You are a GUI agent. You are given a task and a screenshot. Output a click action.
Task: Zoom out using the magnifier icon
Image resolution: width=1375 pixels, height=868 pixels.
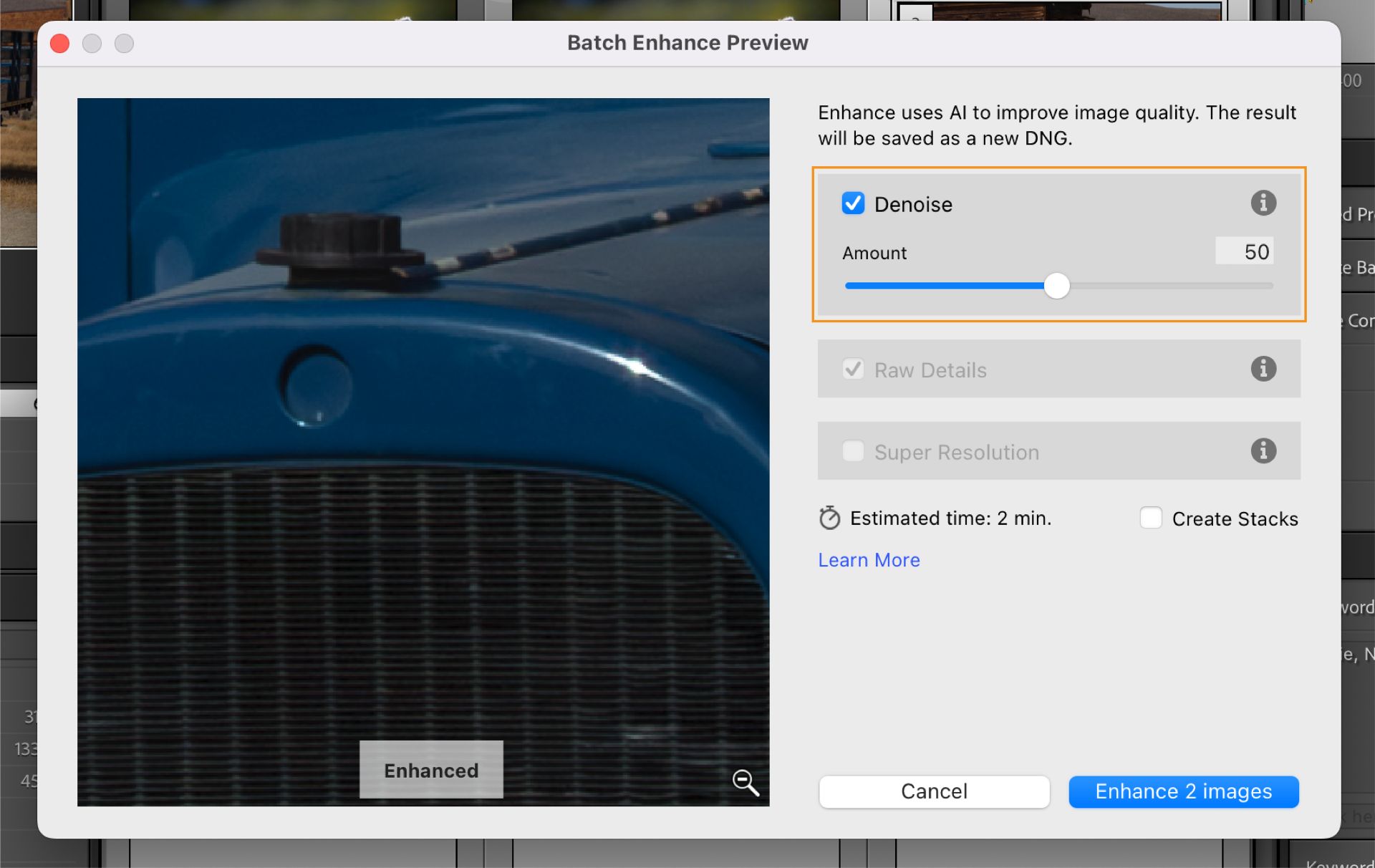(x=745, y=783)
